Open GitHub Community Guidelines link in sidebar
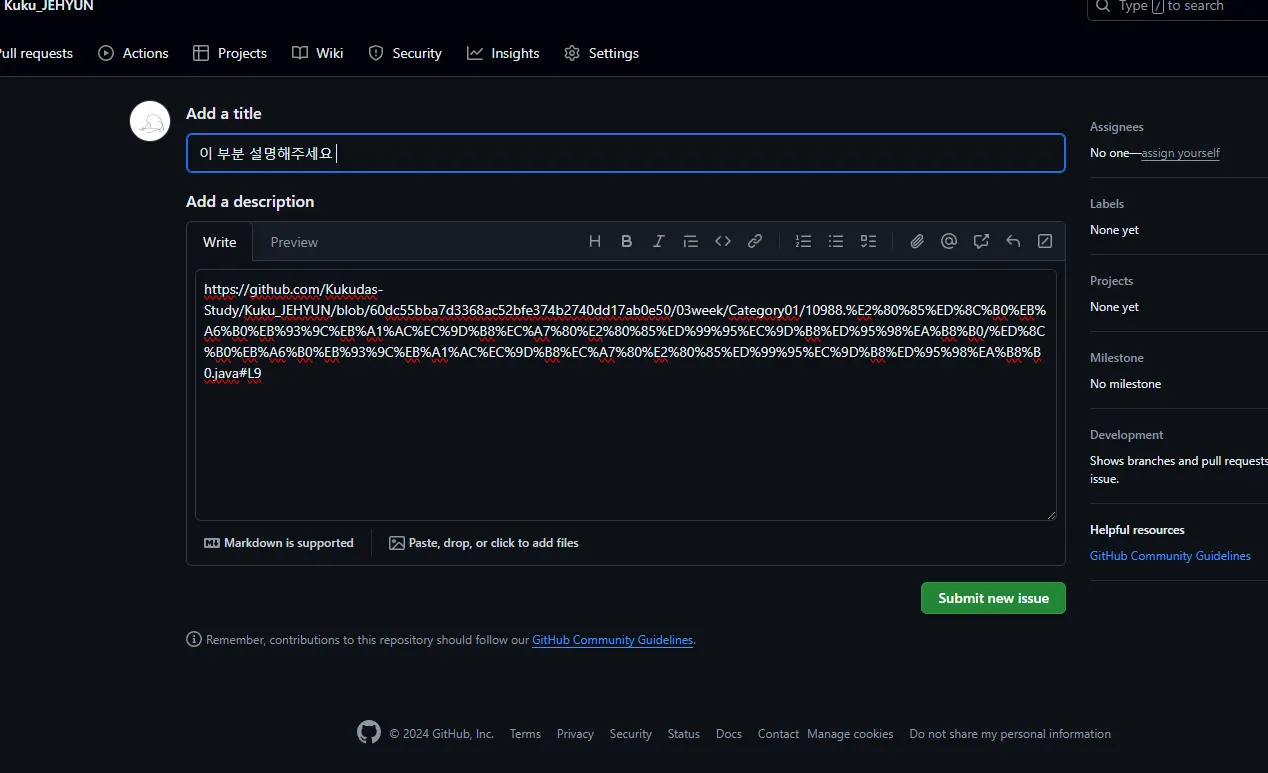The height and width of the screenshot is (773, 1268). coord(1170,556)
